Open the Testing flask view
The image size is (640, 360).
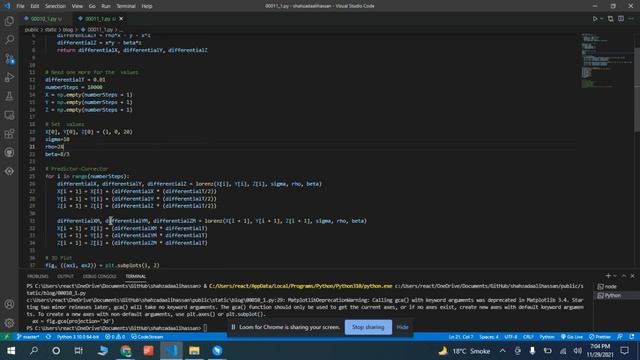9,96
